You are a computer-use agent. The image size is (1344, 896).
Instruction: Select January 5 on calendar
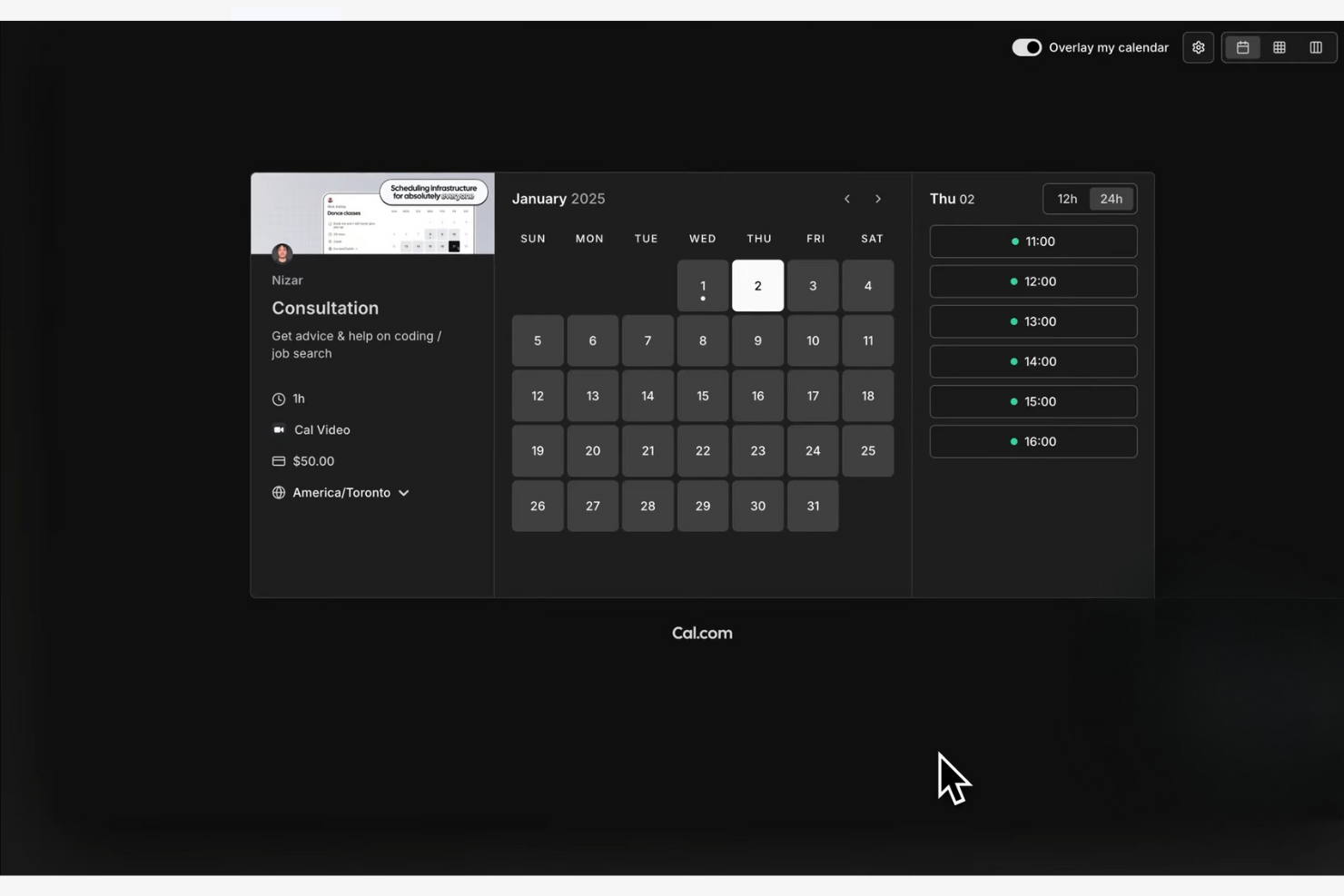(x=538, y=340)
